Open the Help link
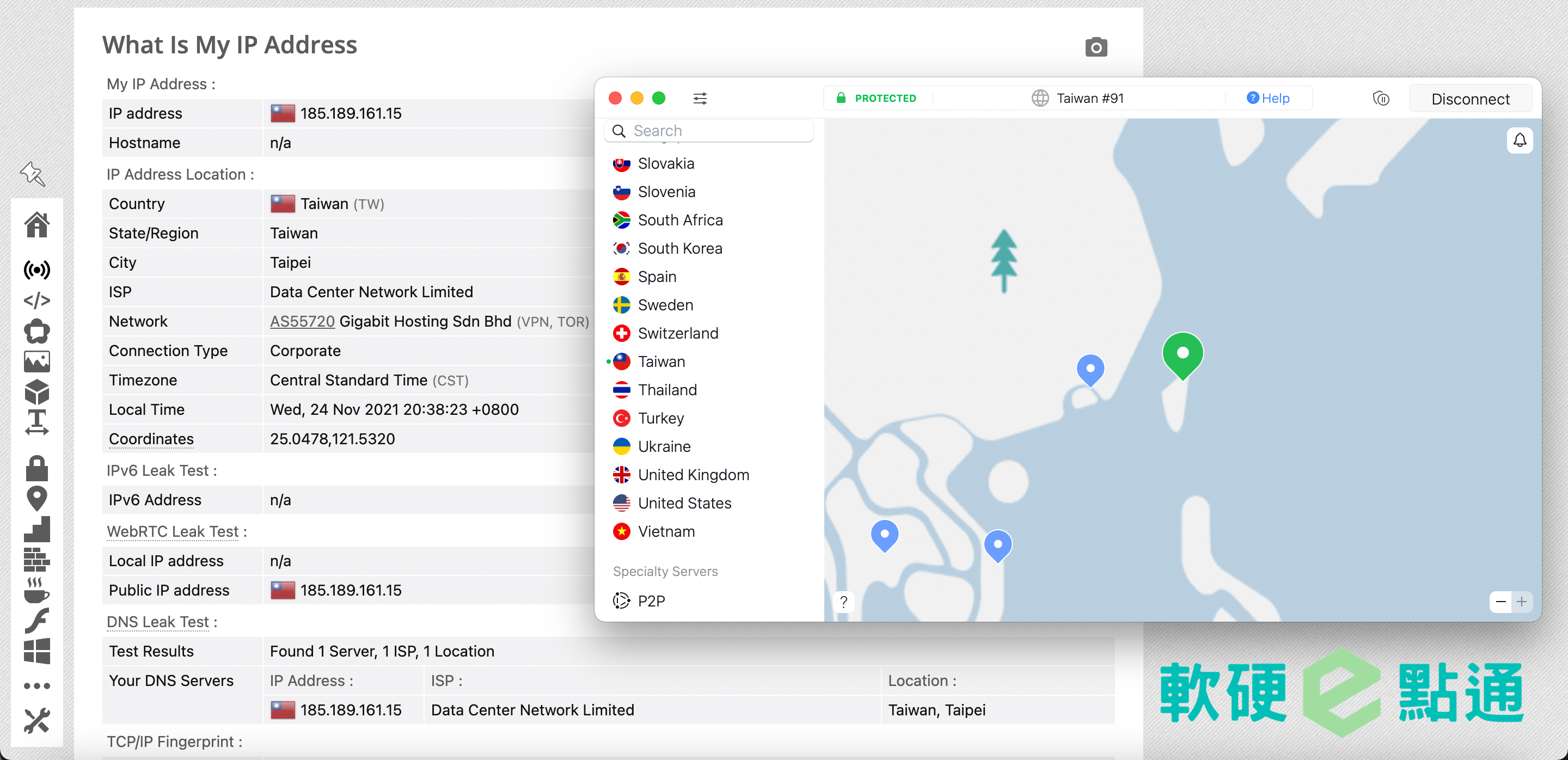This screenshot has height=760, width=1568. (x=1269, y=98)
